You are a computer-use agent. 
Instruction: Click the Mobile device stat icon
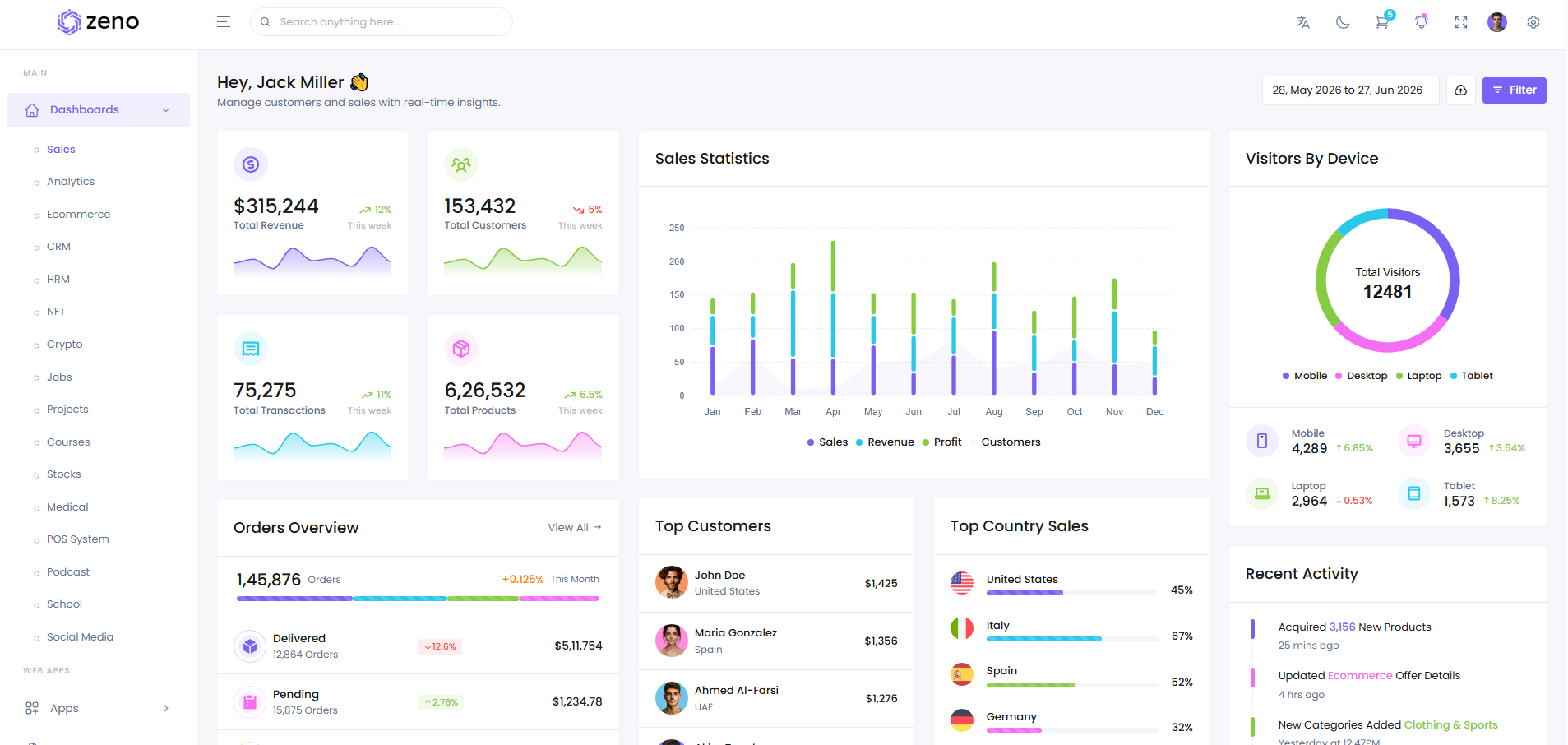tap(1262, 441)
